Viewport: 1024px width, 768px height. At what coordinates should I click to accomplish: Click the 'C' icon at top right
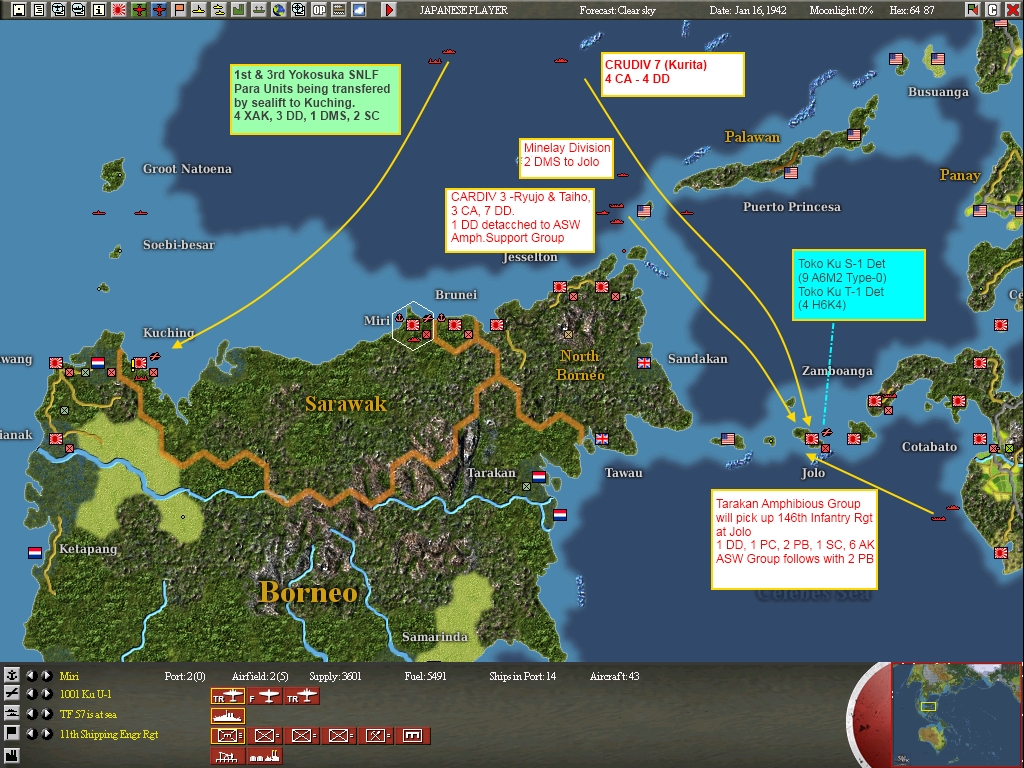[x=992, y=10]
